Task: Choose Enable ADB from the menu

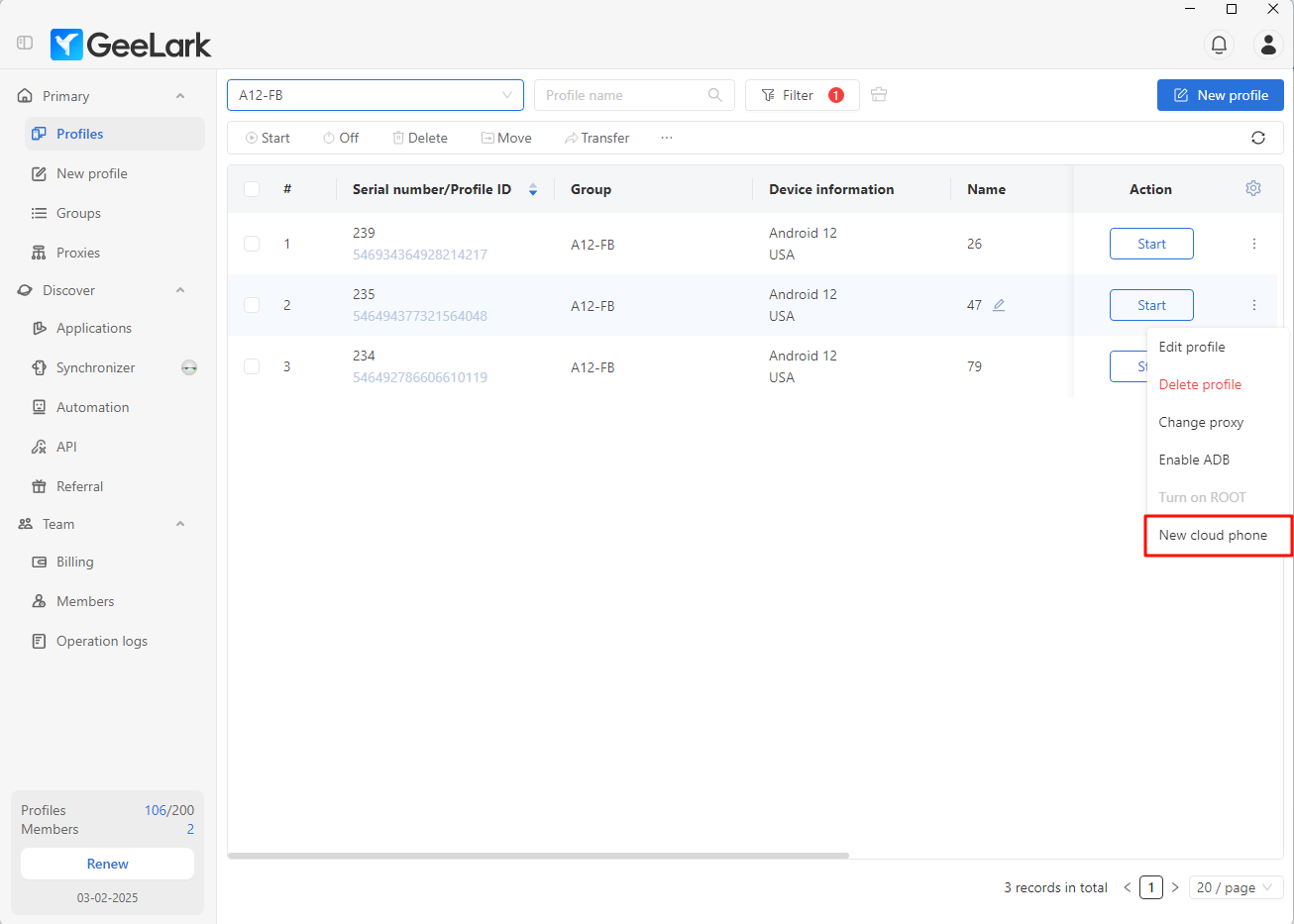Action: tap(1218, 460)
